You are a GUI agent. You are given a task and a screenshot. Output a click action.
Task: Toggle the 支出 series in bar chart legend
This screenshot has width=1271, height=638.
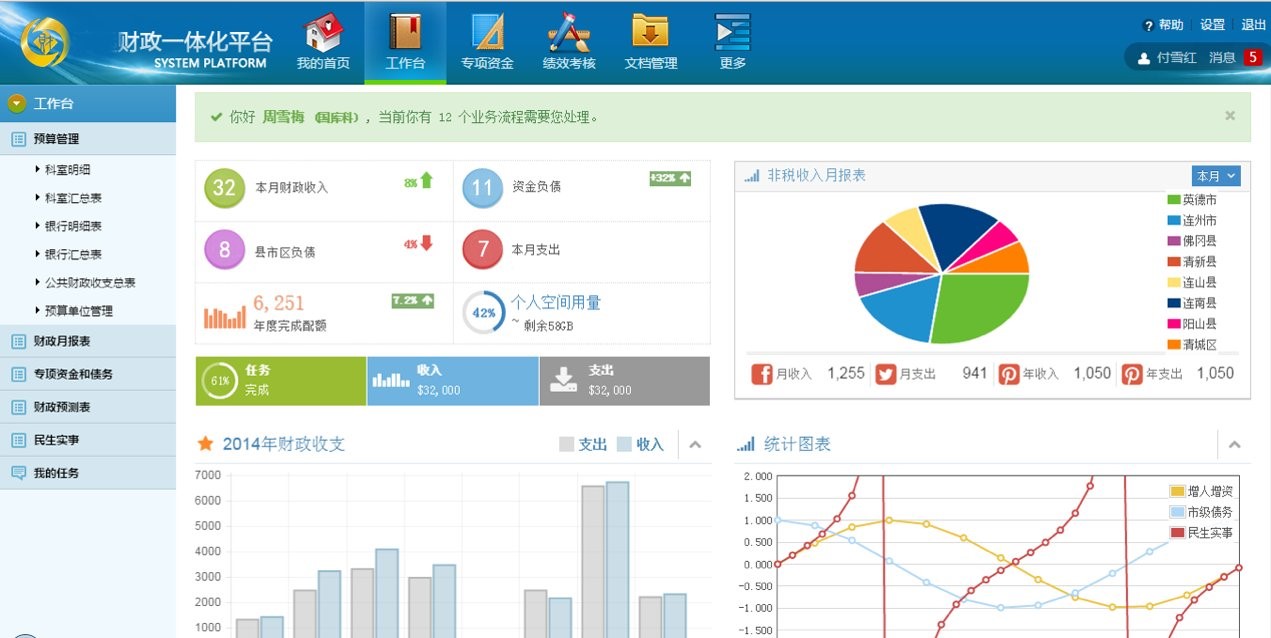[x=583, y=444]
